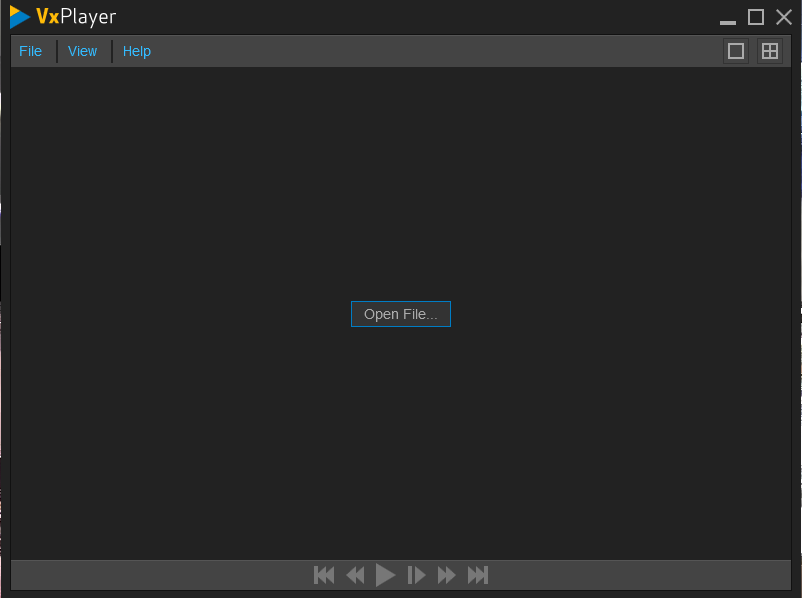
Task: Rewind the playback
Action: pos(355,575)
